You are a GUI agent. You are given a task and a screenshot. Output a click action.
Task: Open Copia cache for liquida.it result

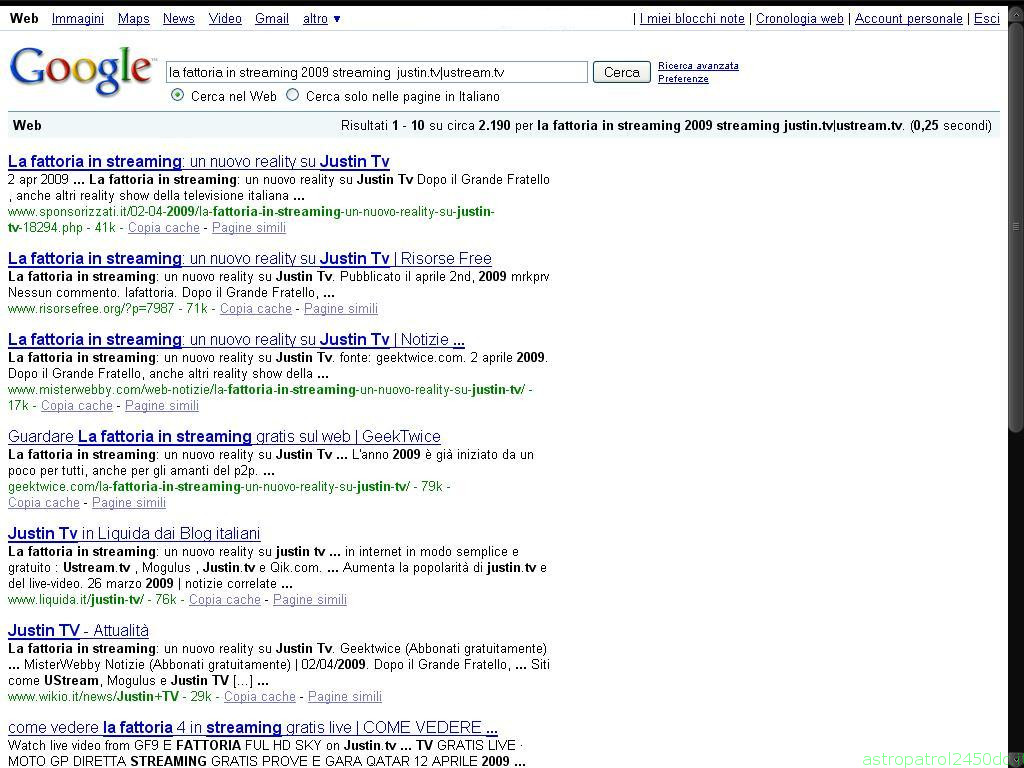pyautogui.click(x=225, y=600)
